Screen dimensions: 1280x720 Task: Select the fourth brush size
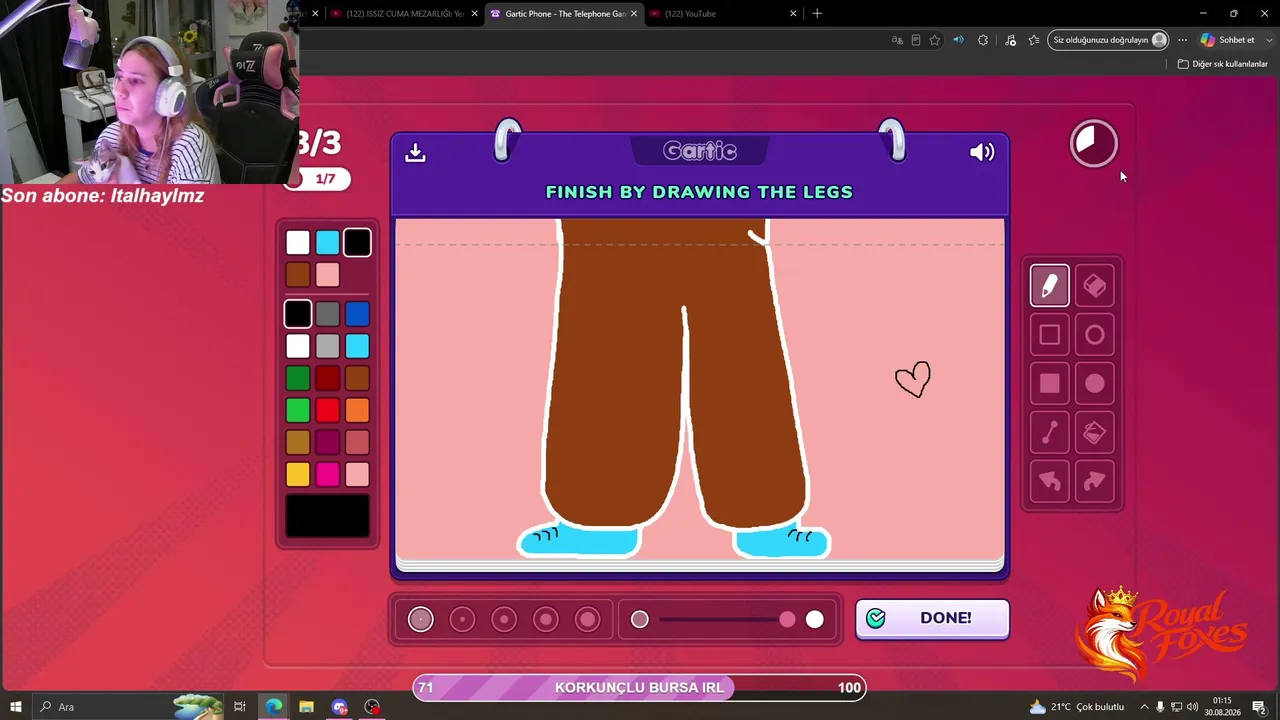546,620
